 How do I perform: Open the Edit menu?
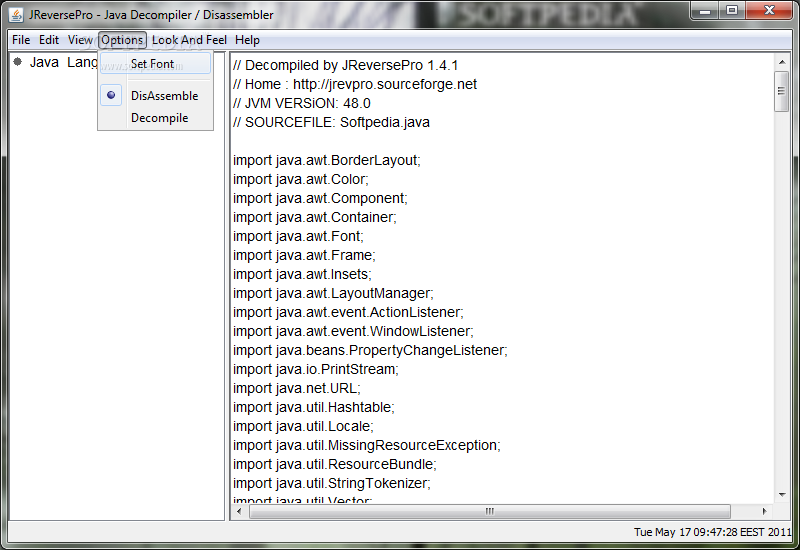point(49,40)
